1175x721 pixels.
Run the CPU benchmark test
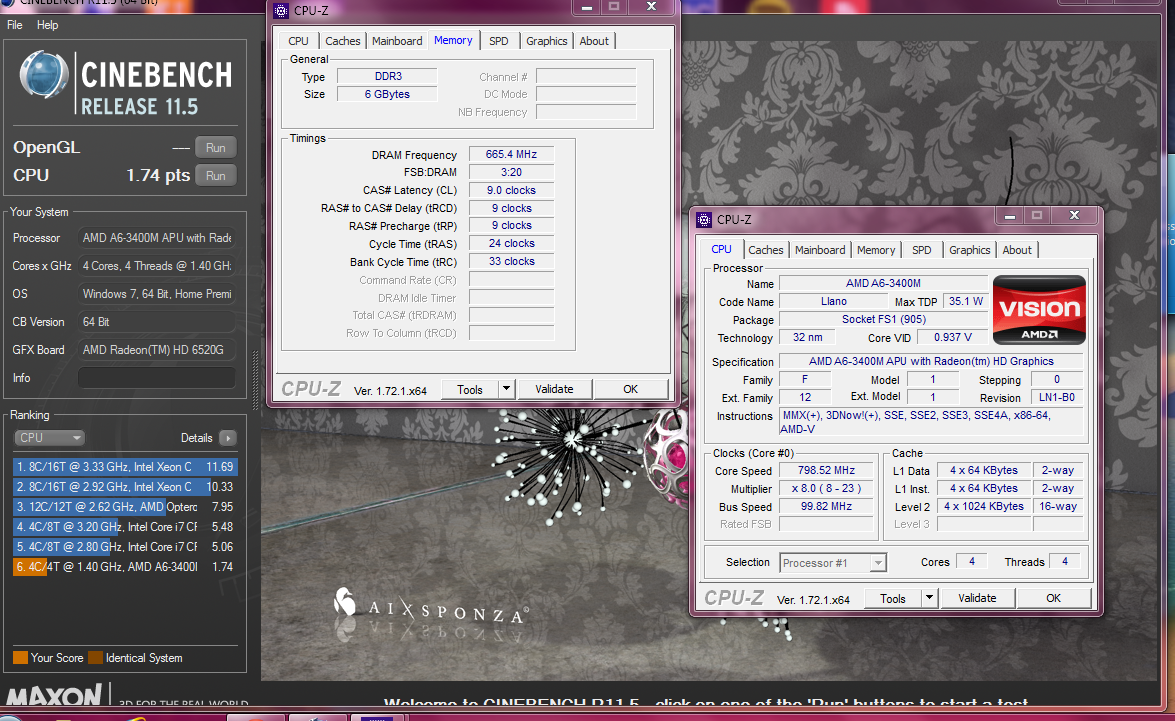pos(216,175)
